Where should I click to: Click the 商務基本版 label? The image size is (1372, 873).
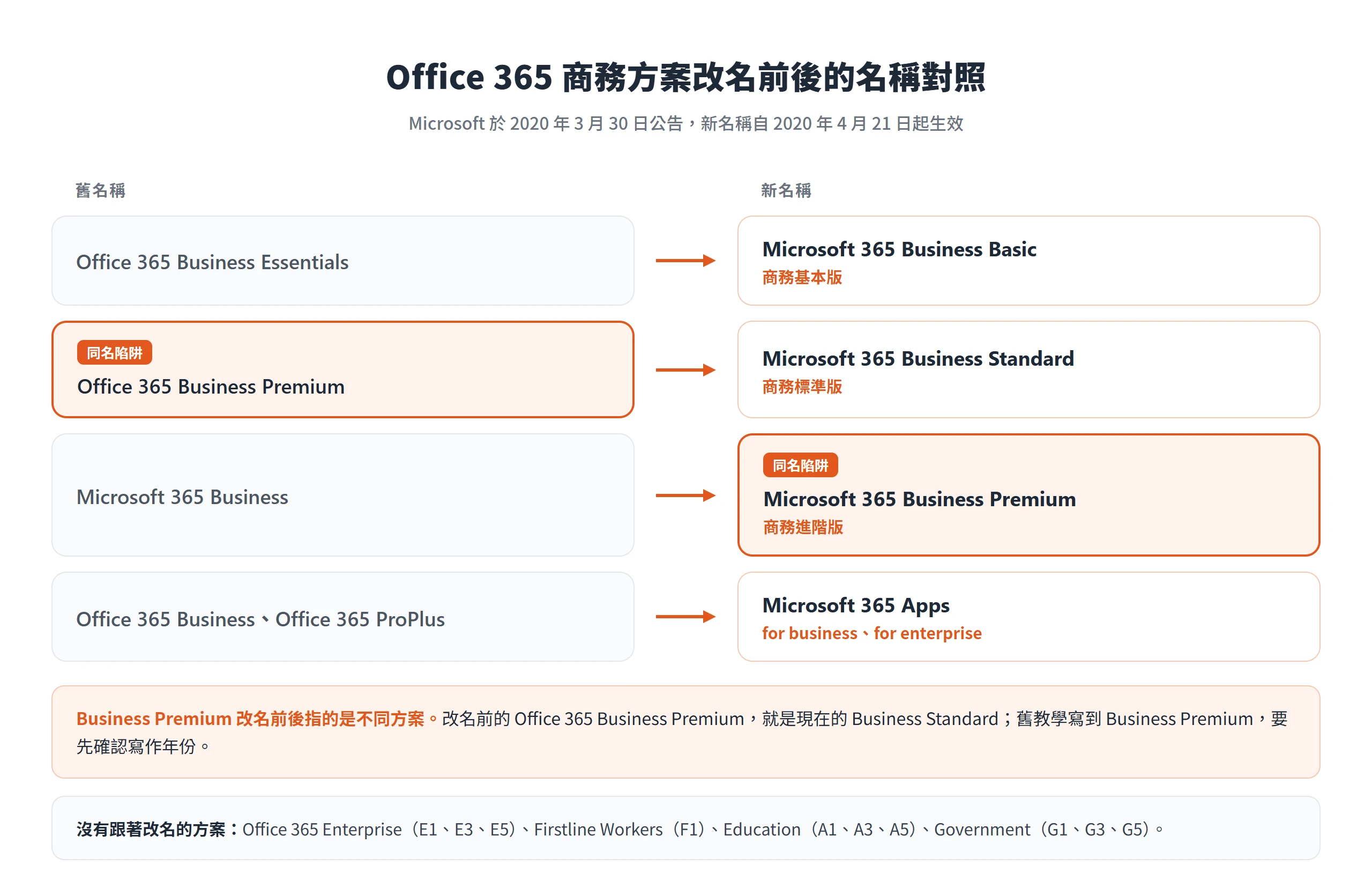coord(802,277)
